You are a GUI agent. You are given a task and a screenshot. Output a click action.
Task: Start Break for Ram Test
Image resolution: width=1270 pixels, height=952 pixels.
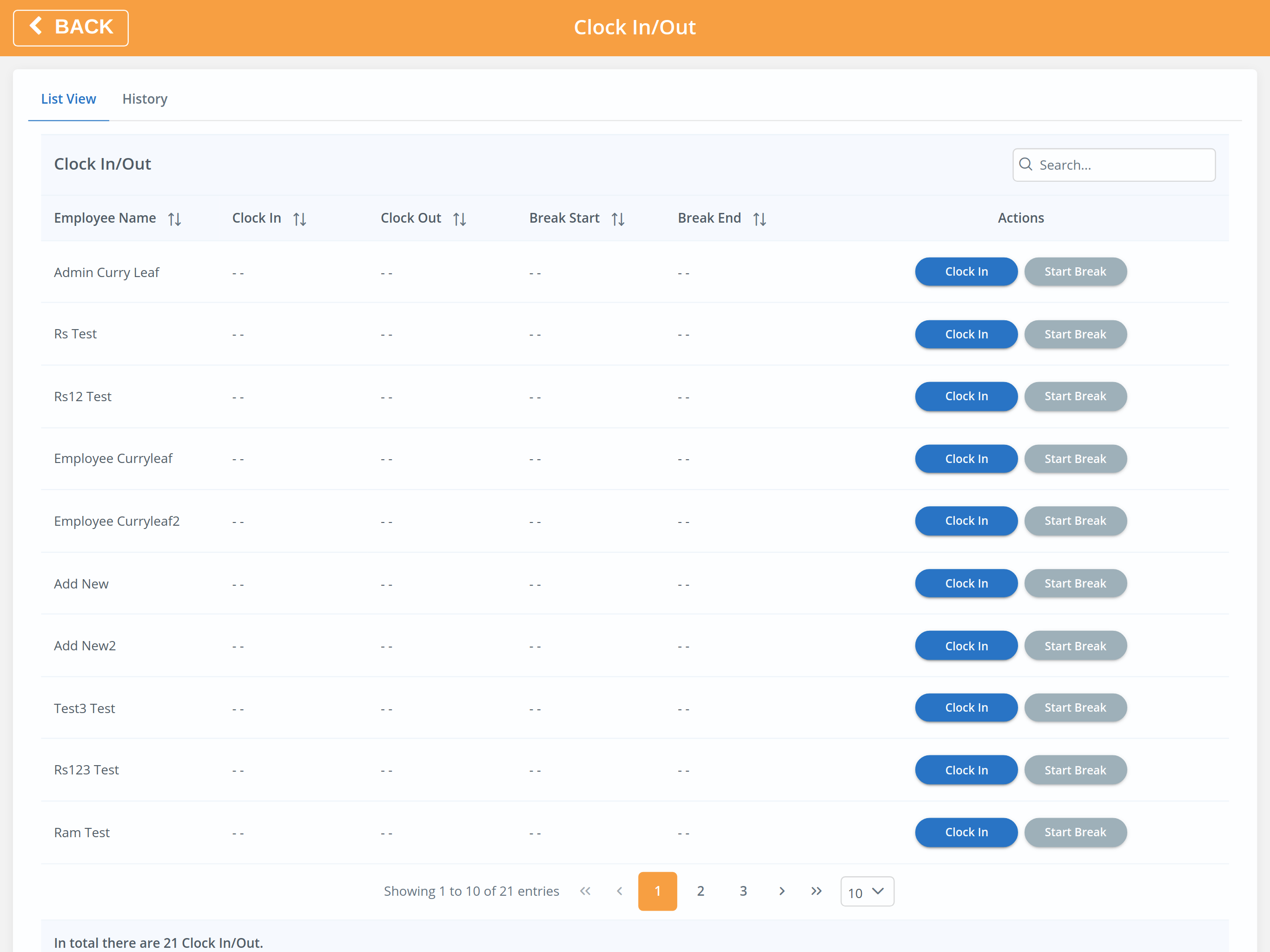click(x=1075, y=832)
